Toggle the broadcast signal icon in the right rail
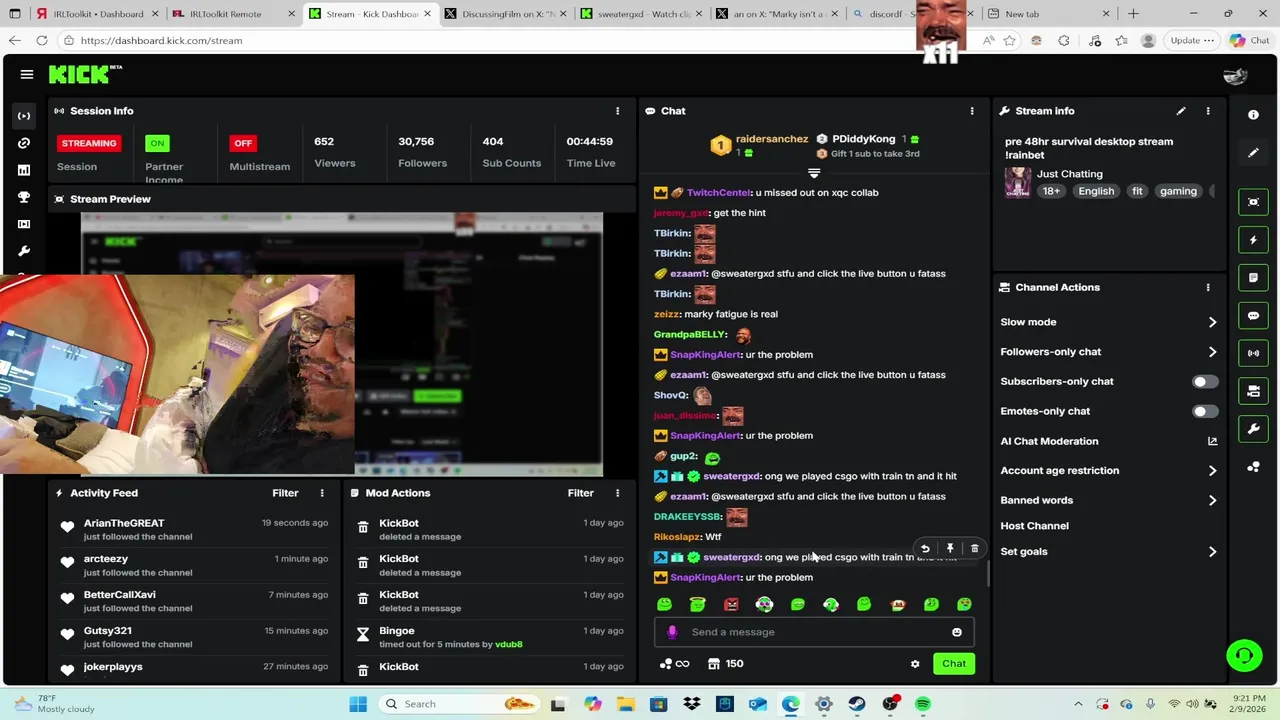Screen dimensions: 1280x720 pos(1253,353)
